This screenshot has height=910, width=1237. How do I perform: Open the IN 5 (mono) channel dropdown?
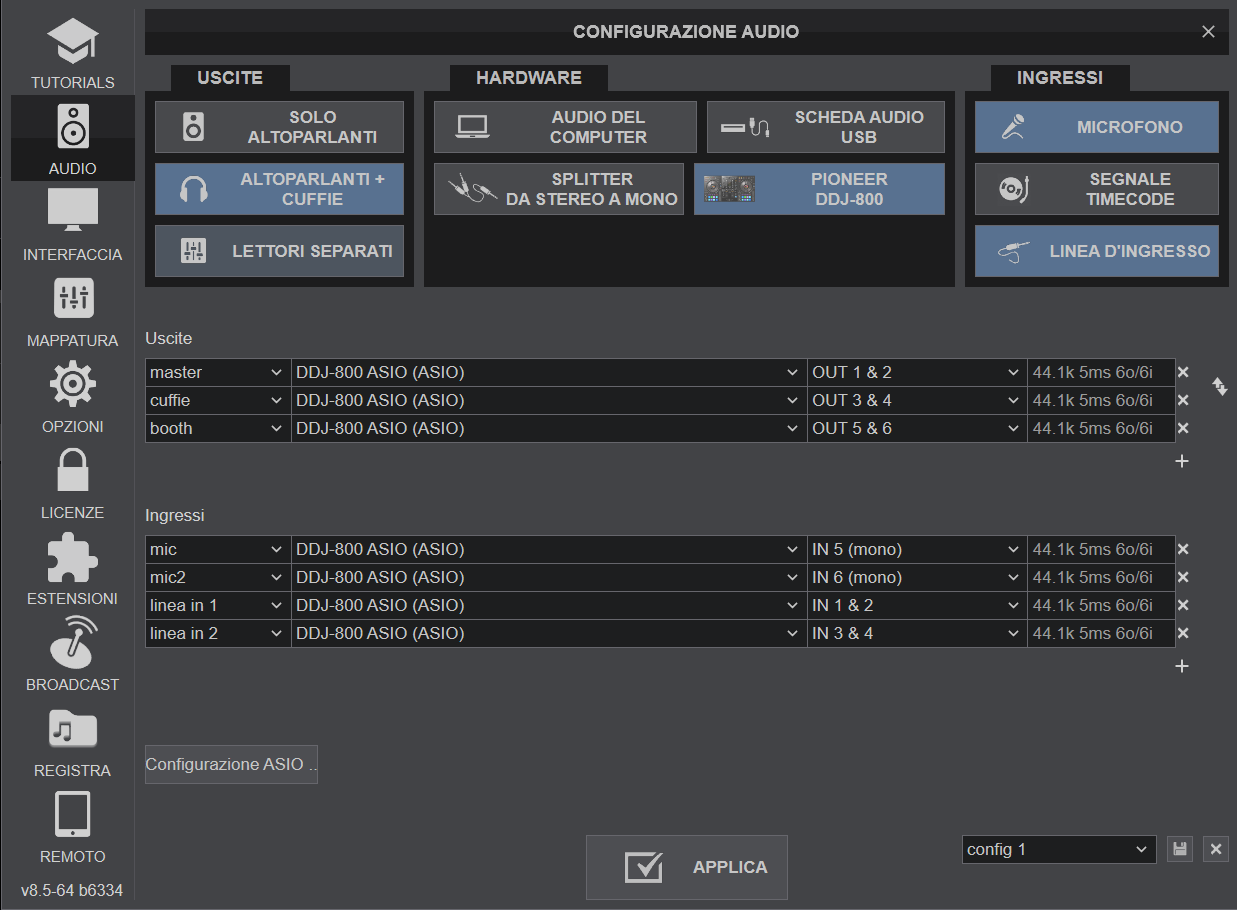(x=917, y=549)
